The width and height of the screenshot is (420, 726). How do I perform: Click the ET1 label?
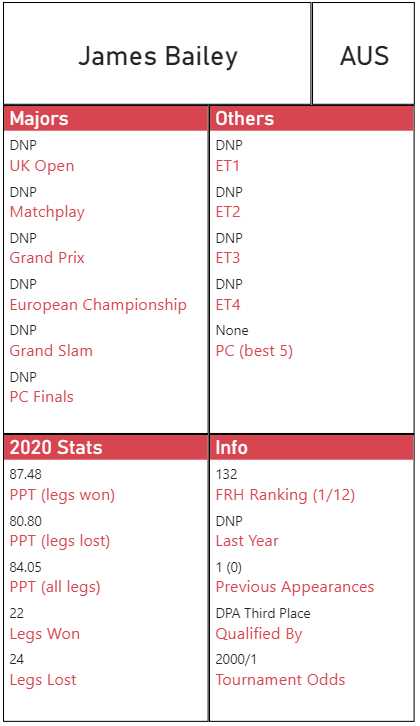[x=227, y=166]
